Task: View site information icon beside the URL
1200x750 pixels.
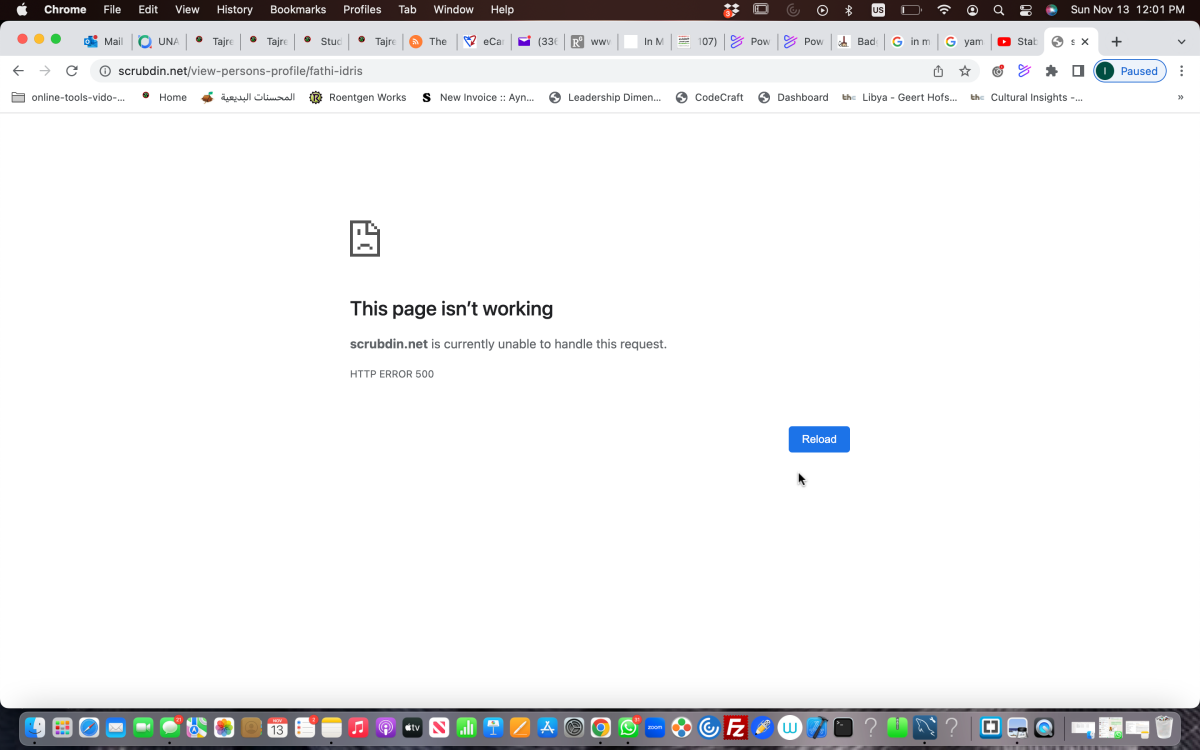Action: tap(105, 71)
